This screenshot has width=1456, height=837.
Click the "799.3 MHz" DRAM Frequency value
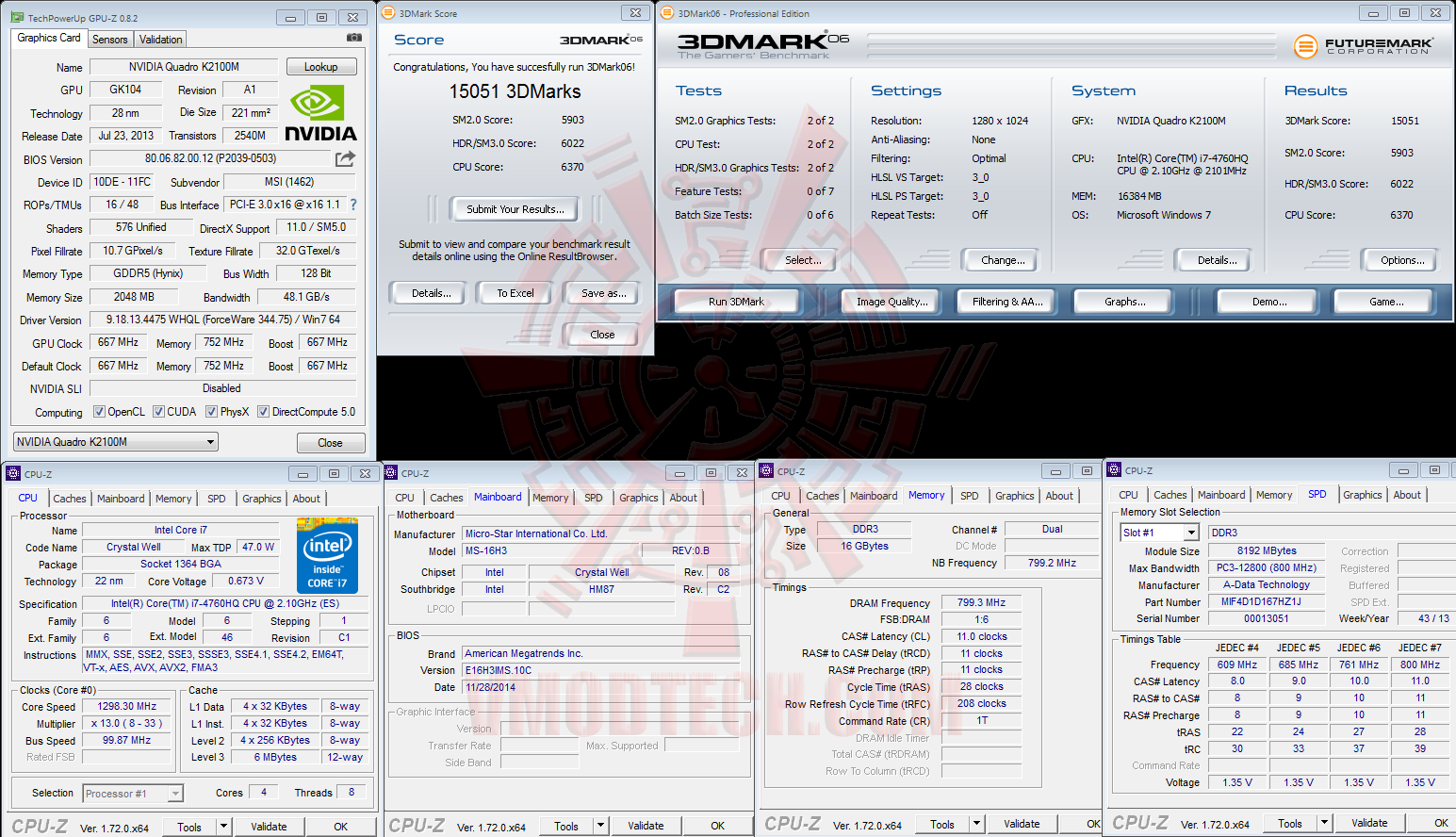tap(981, 602)
